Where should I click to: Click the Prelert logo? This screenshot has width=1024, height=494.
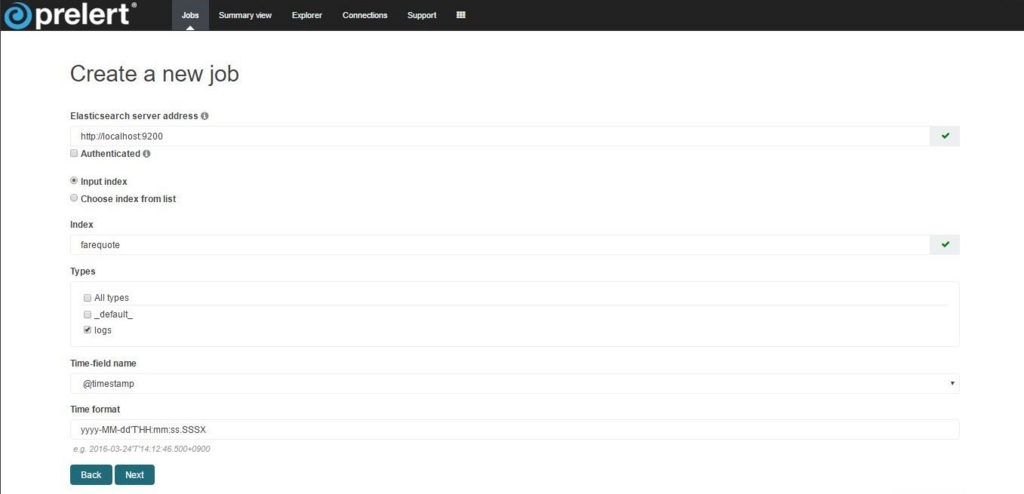69,15
